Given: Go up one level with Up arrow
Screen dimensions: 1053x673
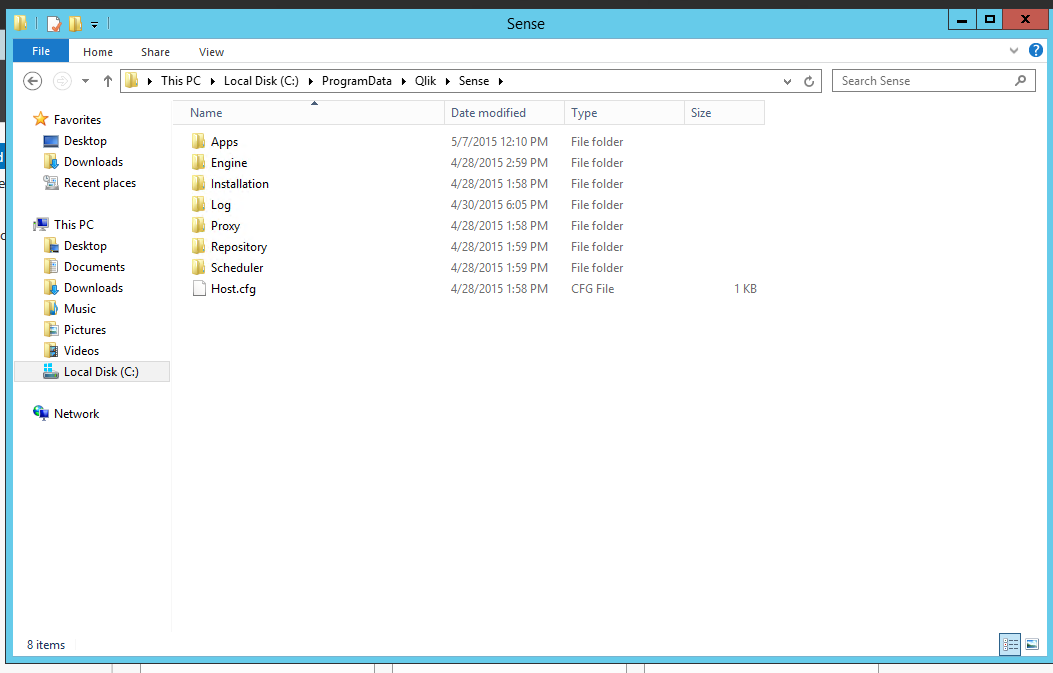Looking at the screenshot, I should coord(107,81).
